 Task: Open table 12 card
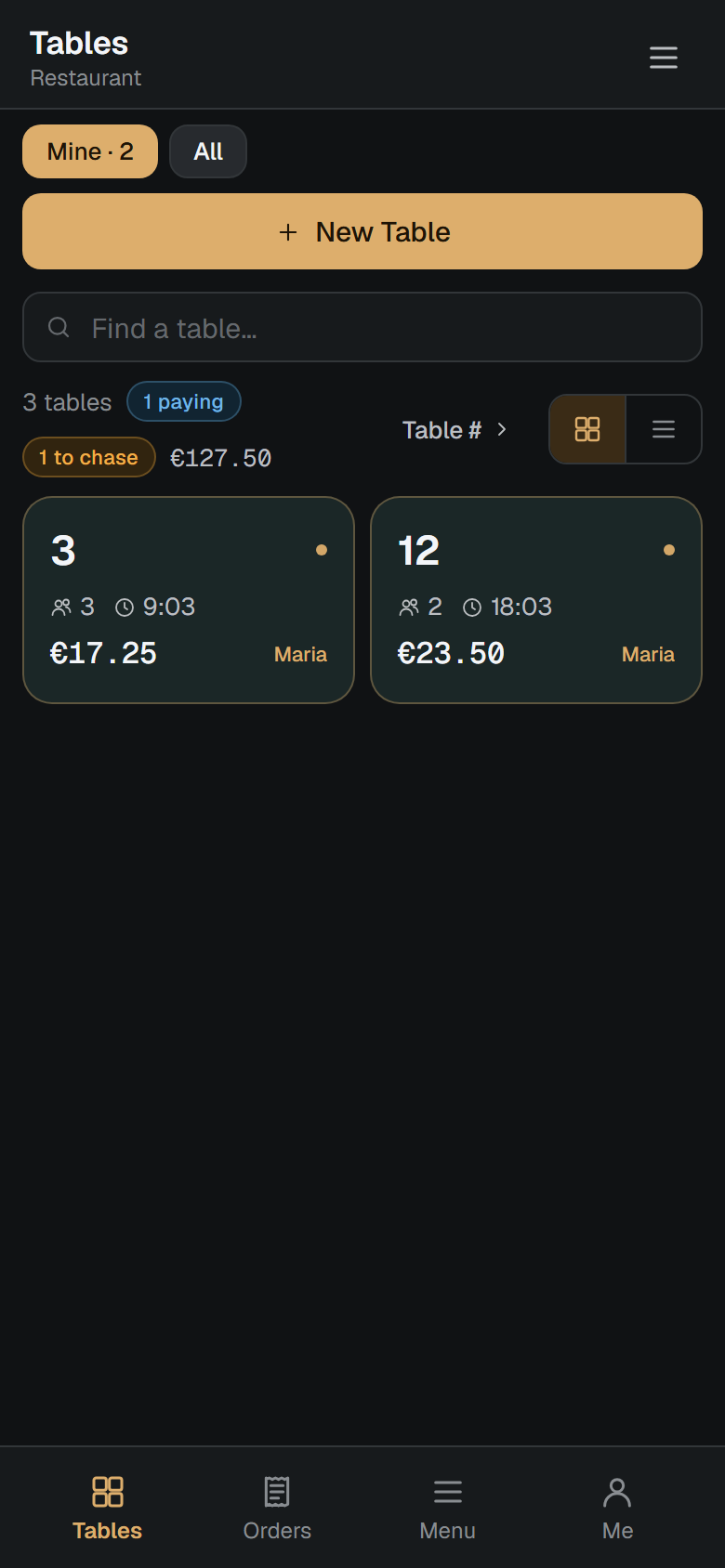pyautogui.click(x=536, y=600)
